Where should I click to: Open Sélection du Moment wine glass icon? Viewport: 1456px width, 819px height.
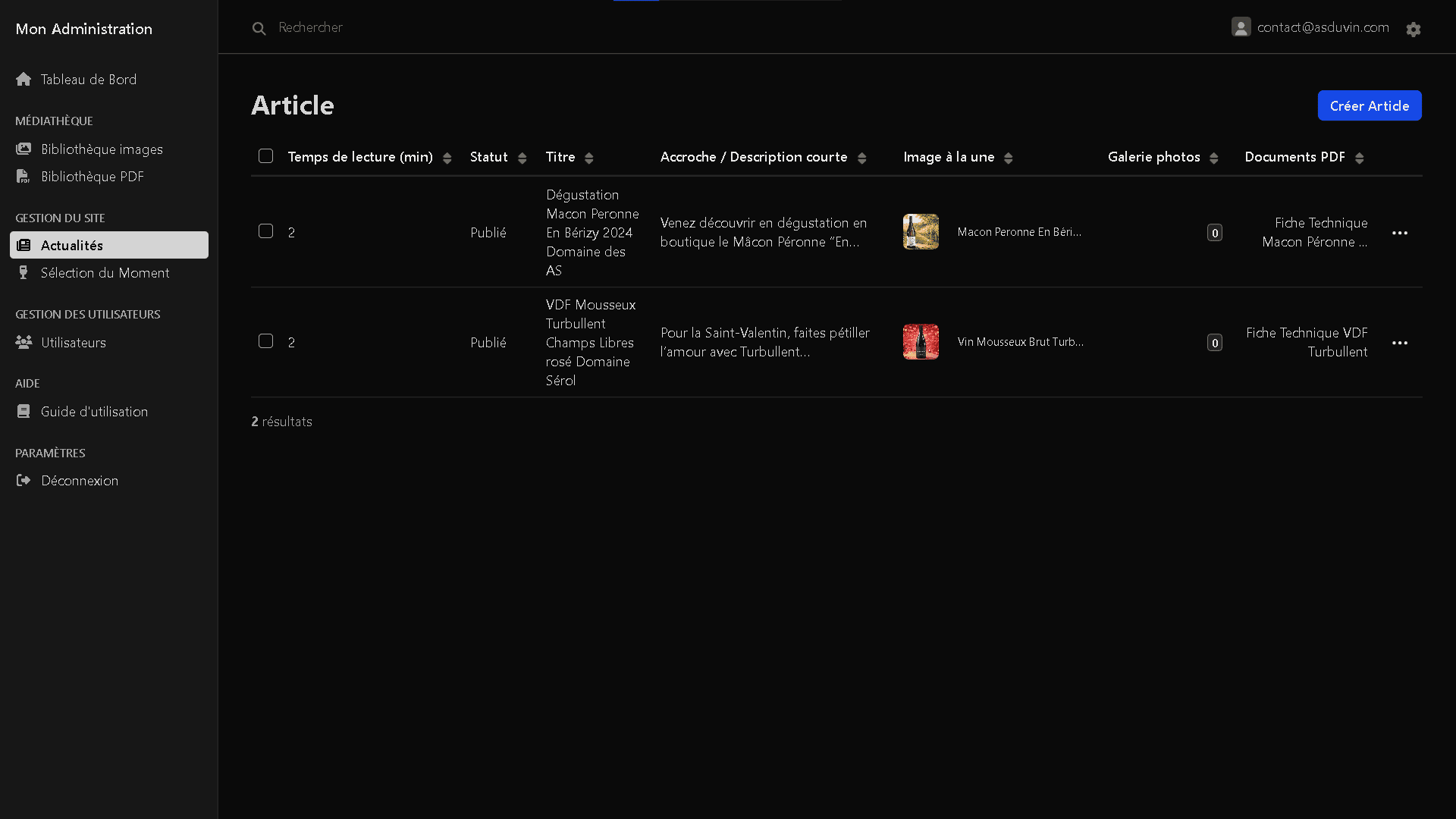click(24, 273)
